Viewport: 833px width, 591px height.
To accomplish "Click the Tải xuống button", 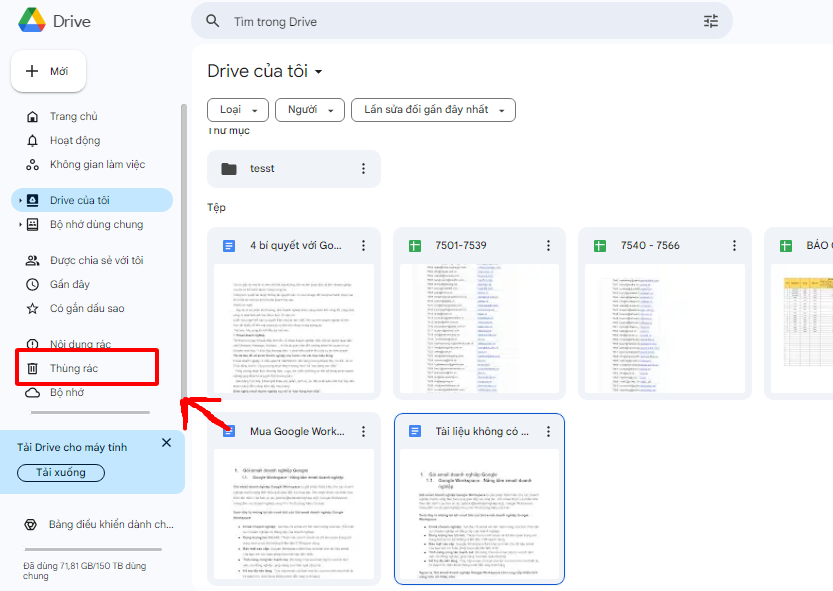I will coord(61,472).
